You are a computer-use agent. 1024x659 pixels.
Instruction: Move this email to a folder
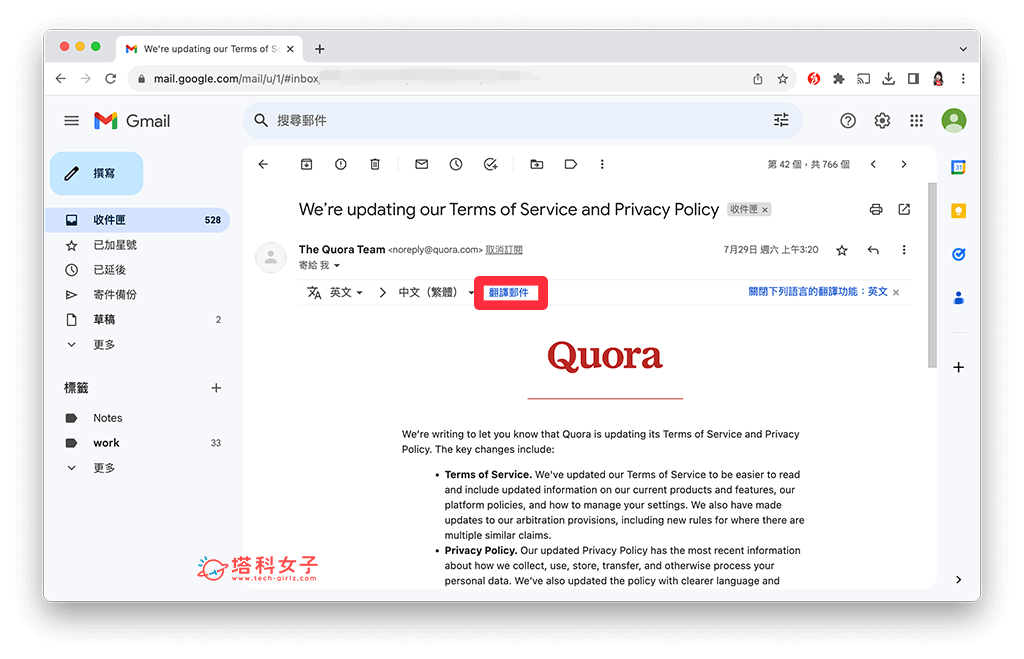[537, 165]
